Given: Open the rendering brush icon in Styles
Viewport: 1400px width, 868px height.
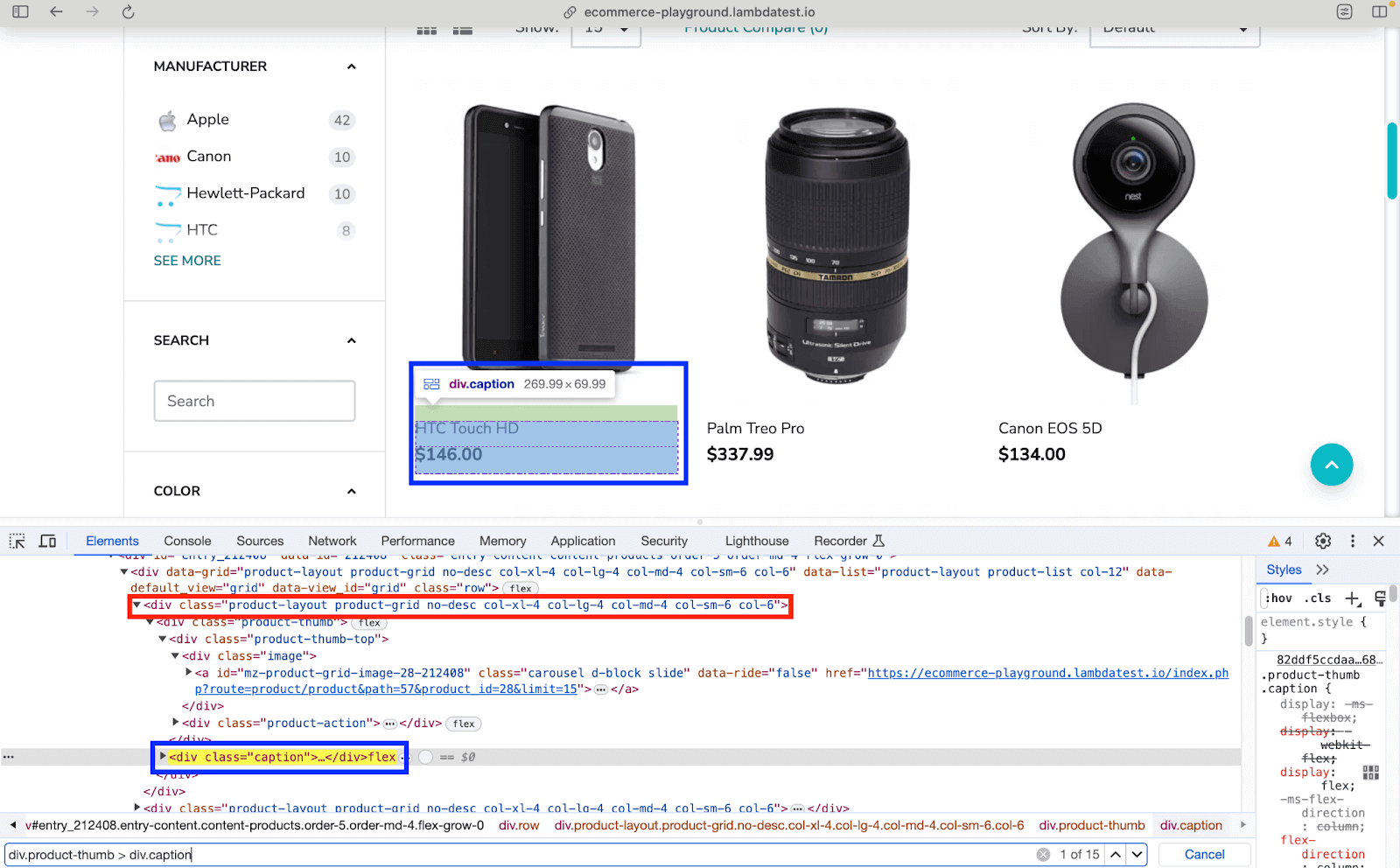Looking at the screenshot, I should (1380, 598).
